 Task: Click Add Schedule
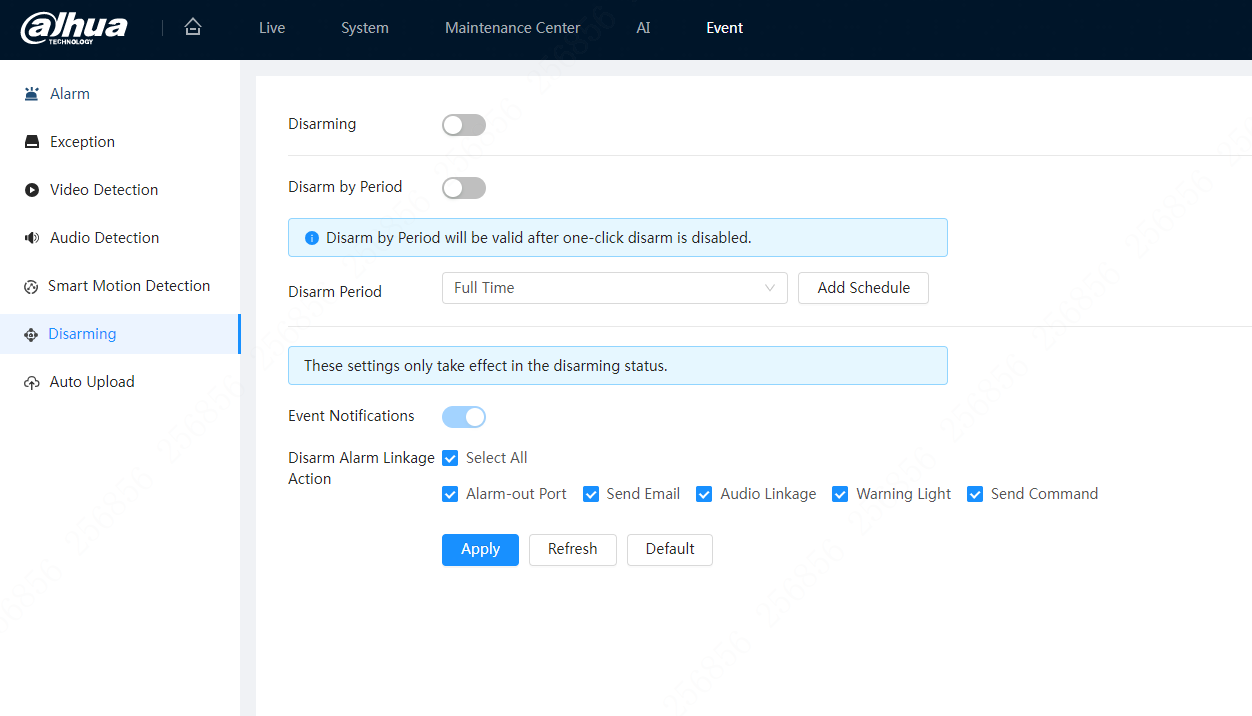point(862,288)
